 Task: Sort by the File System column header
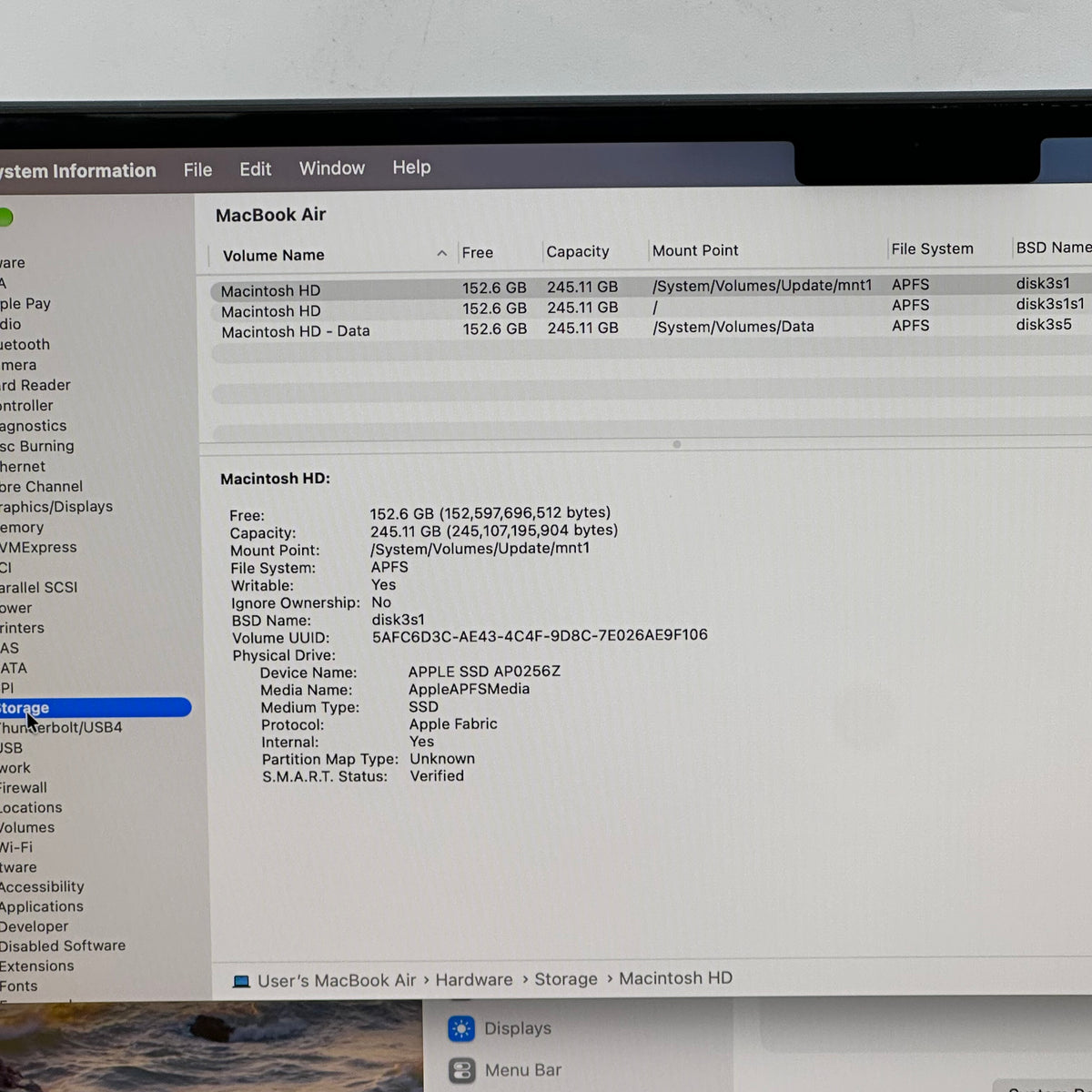[932, 248]
